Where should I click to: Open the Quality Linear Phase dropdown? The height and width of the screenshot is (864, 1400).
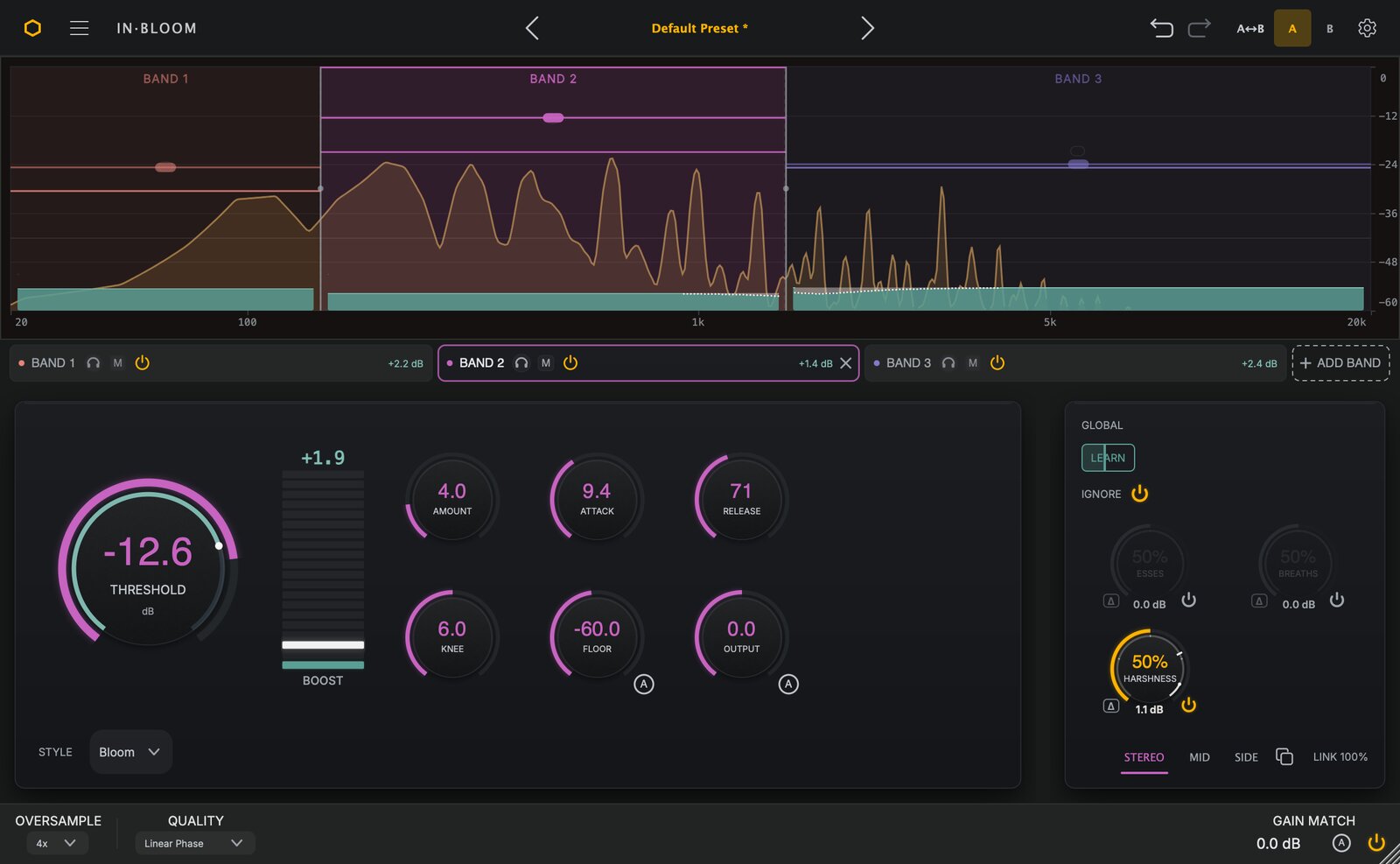click(194, 843)
